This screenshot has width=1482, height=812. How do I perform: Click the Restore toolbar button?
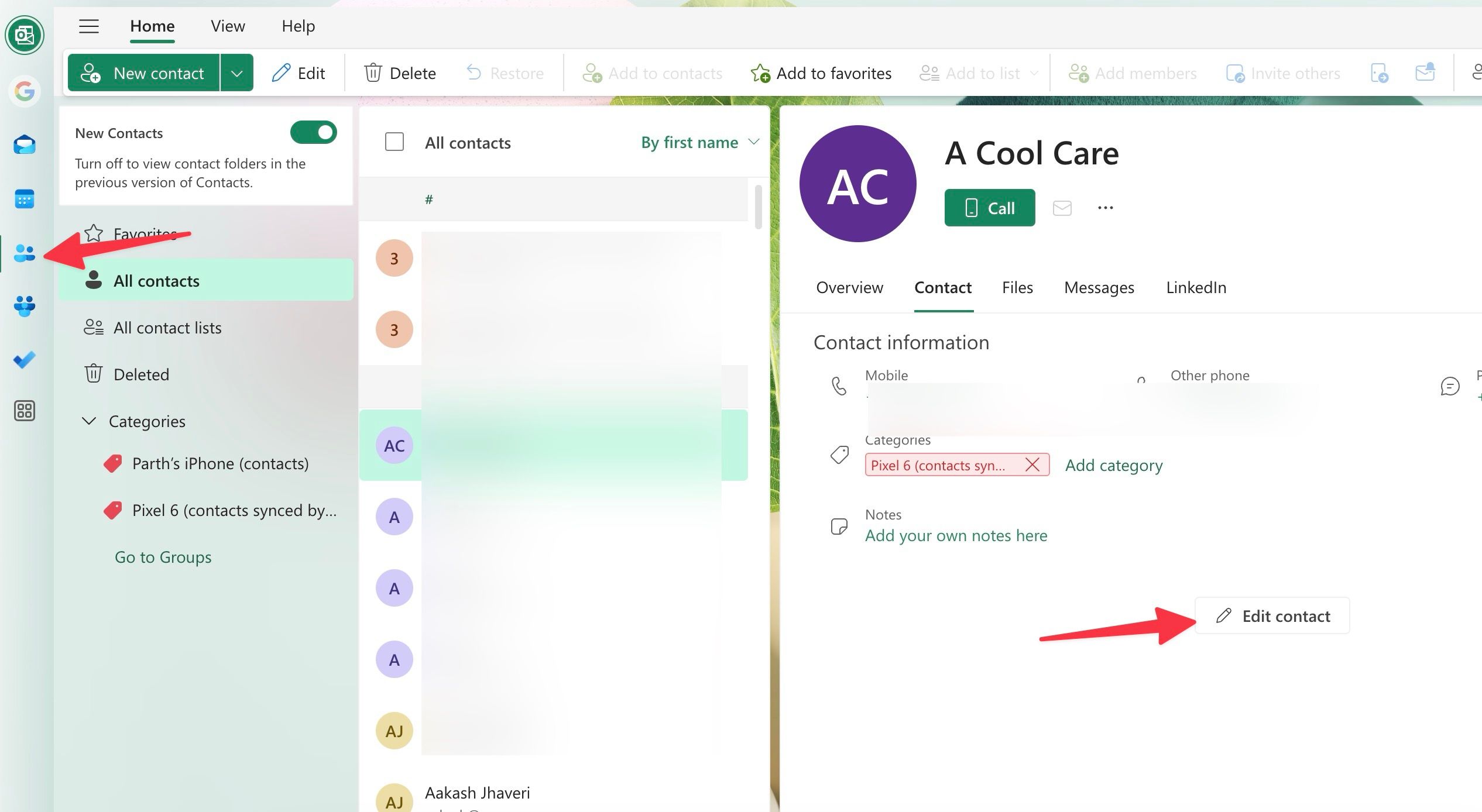click(x=505, y=73)
